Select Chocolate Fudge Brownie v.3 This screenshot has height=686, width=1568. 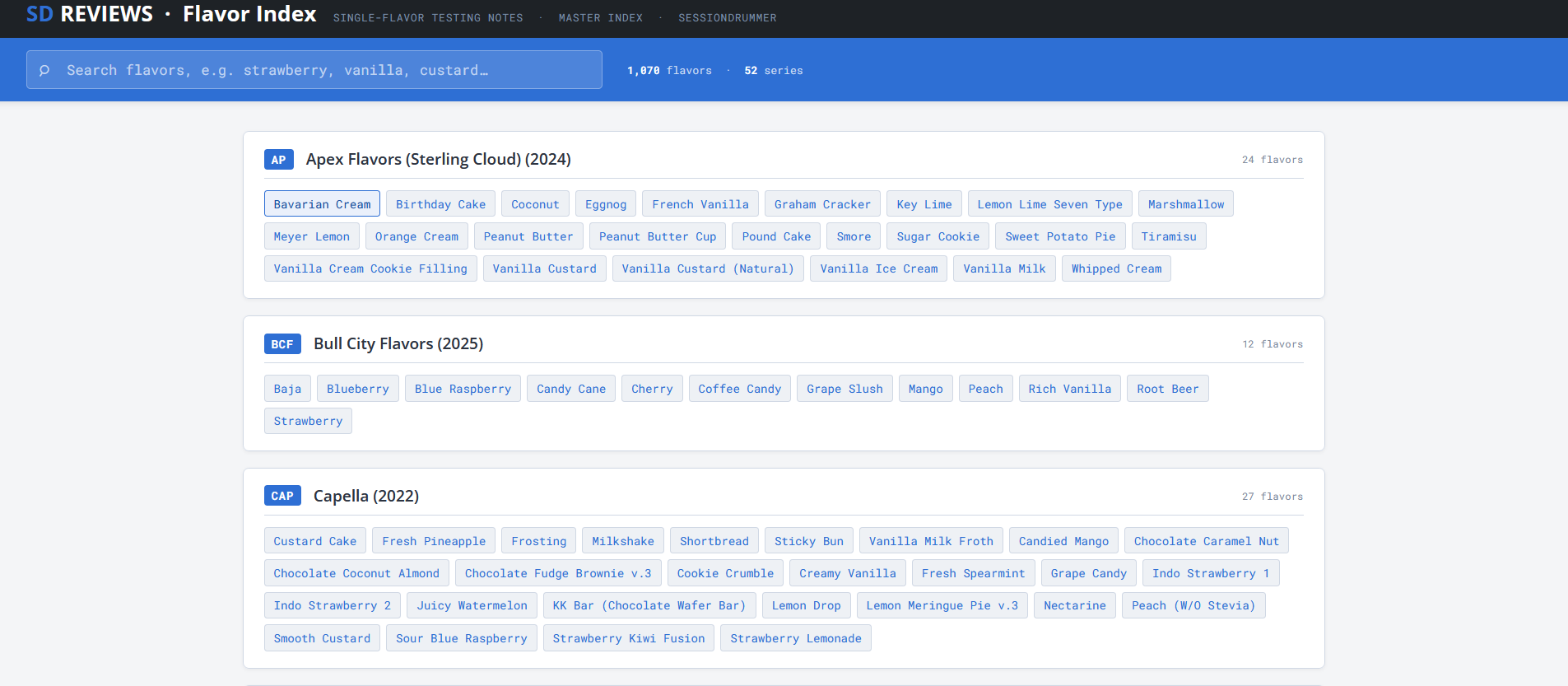557,573
